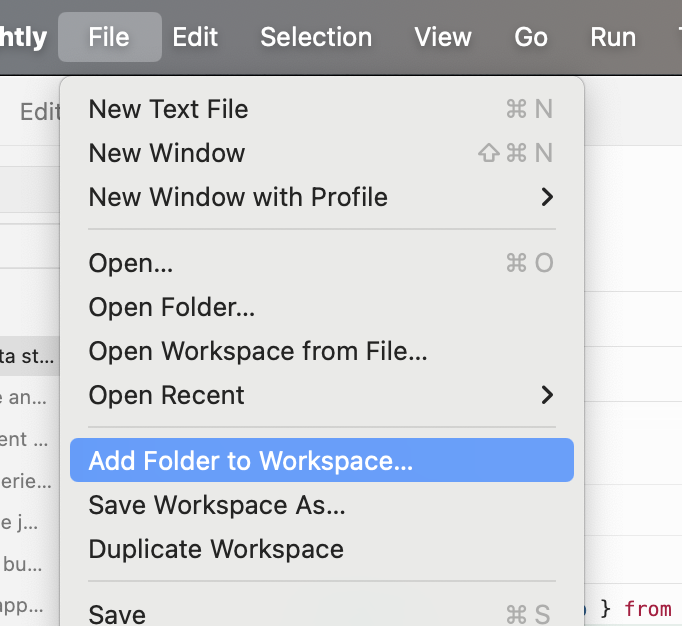Click Add Folder to Workspace...
Screen dimensions: 682x626
[x=250, y=461]
